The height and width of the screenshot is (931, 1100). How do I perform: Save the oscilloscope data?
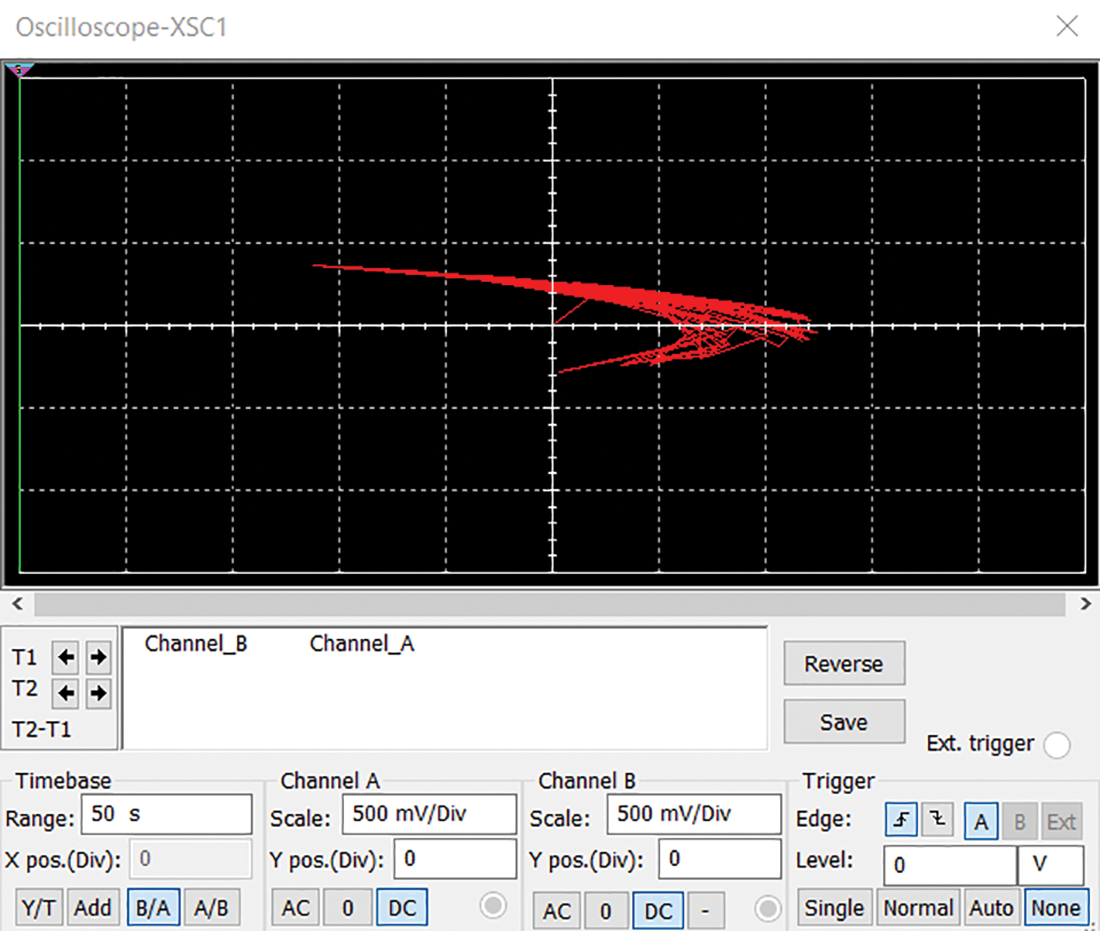[x=843, y=722]
